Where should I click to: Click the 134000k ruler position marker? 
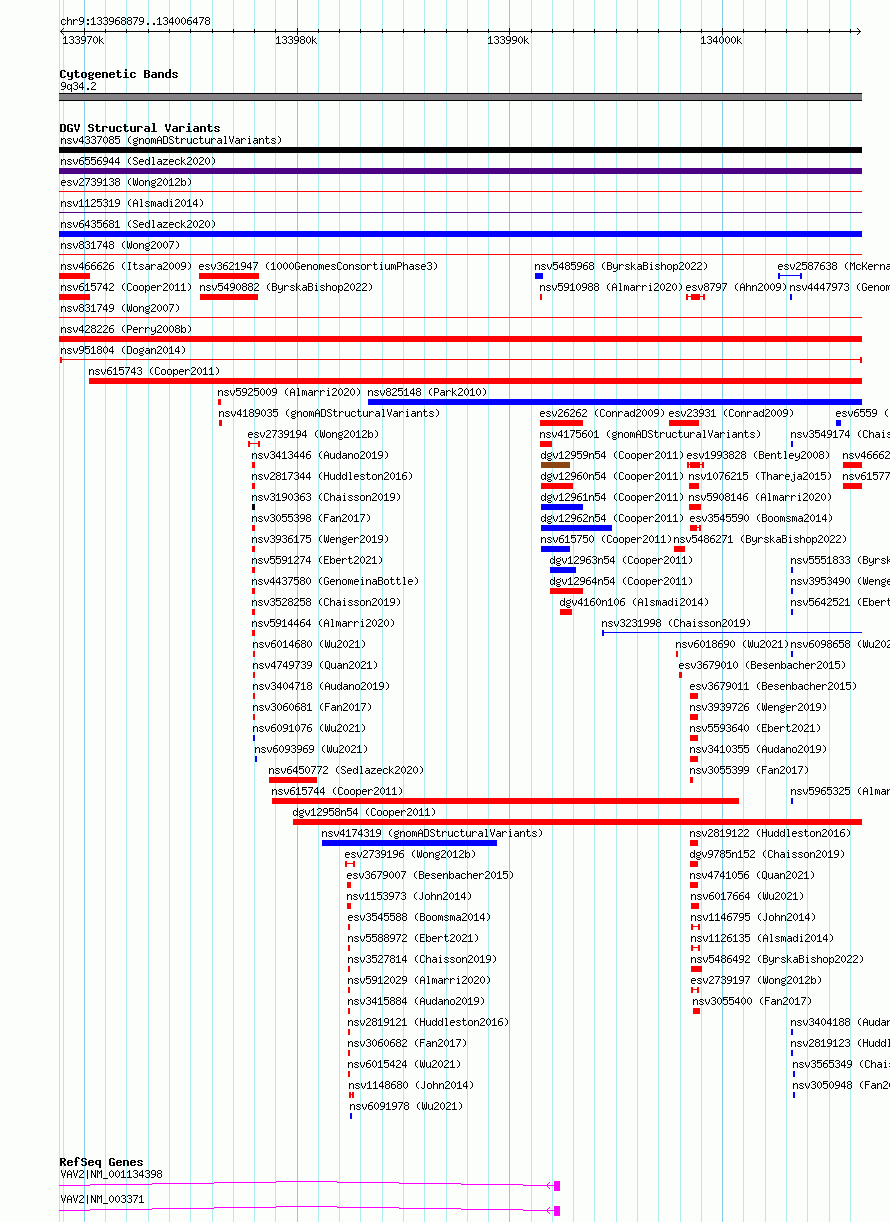pyautogui.click(x=721, y=40)
